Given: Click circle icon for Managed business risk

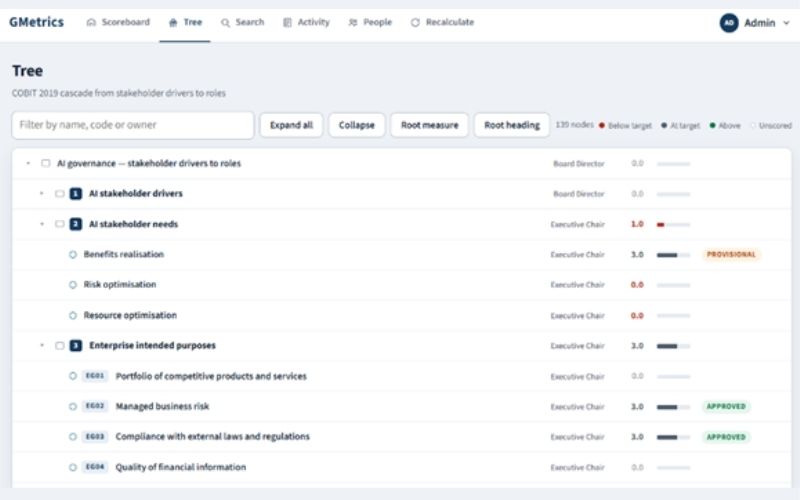Looking at the screenshot, I should [x=73, y=407].
